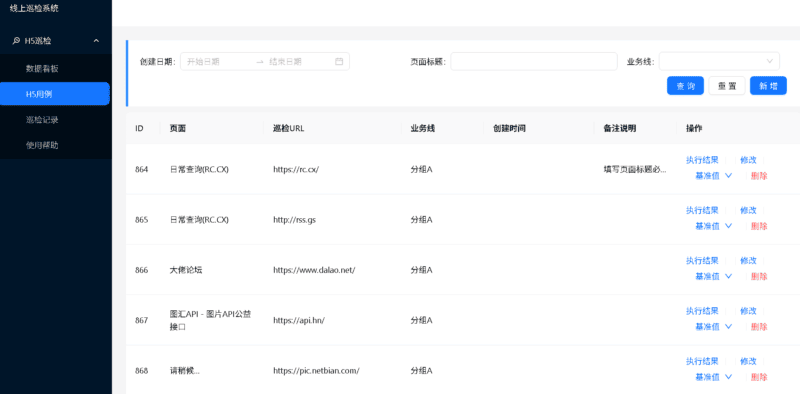The width and height of the screenshot is (800, 394).
Task: Click the 创建时间 column header
Action: pyautogui.click(x=509, y=129)
